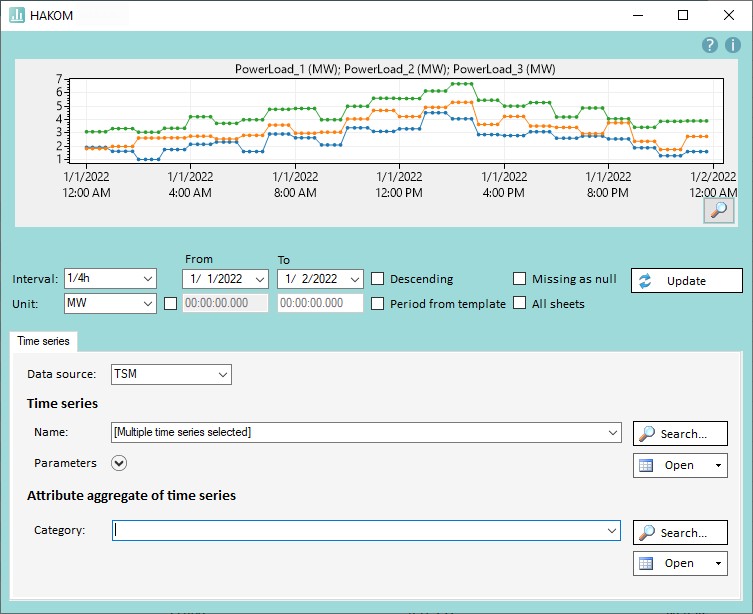Open the info icon at top right

(733, 45)
